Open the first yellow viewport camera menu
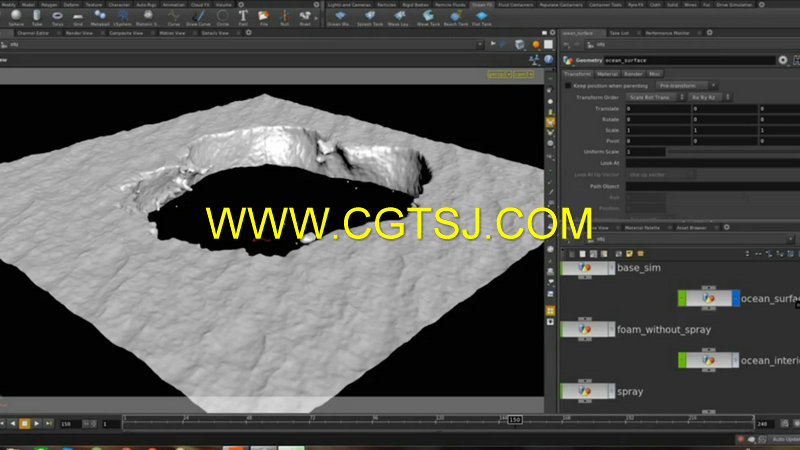 click(499, 74)
